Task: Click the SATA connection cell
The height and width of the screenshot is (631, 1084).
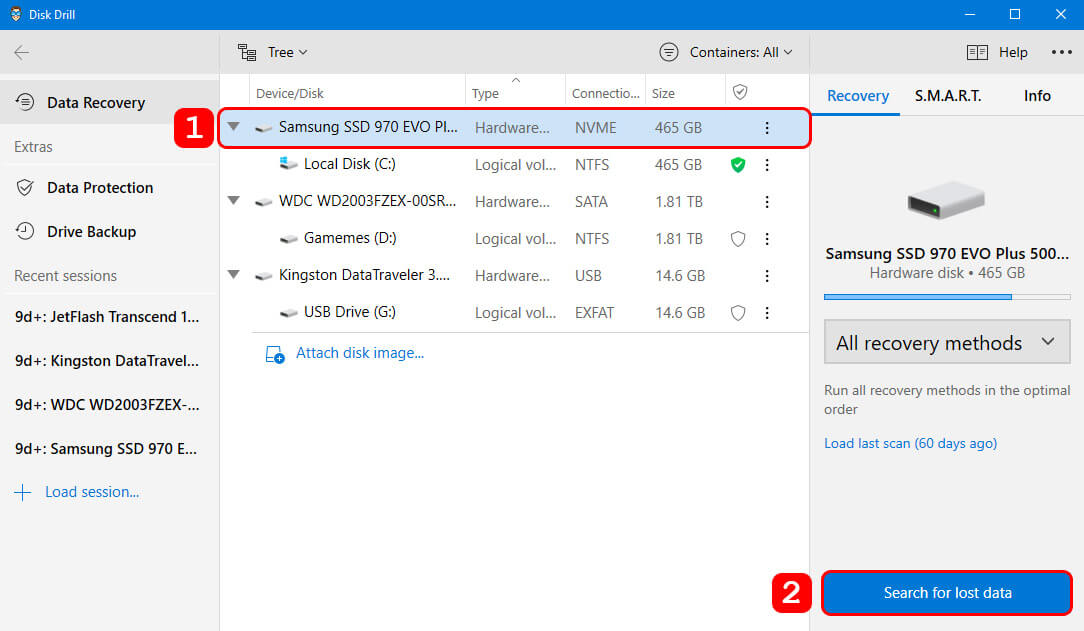Action: [x=591, y=202]
